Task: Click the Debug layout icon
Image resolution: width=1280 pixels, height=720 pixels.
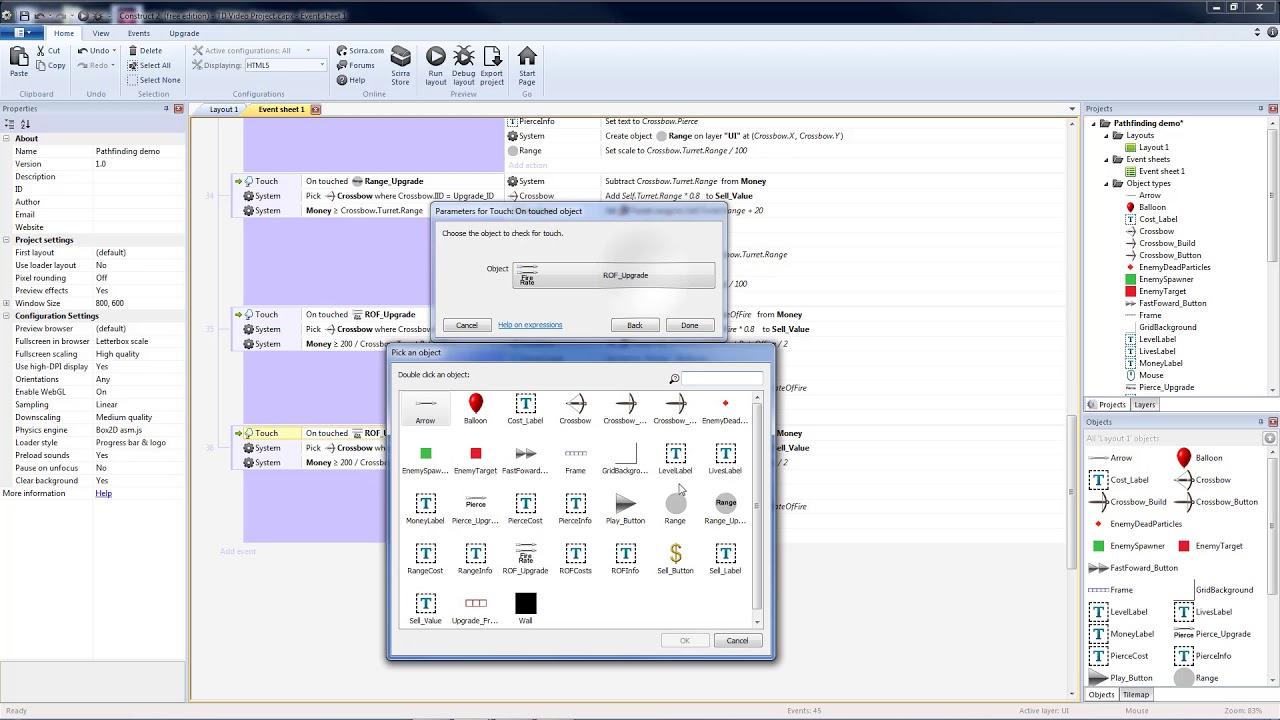Action: point(464,57)
